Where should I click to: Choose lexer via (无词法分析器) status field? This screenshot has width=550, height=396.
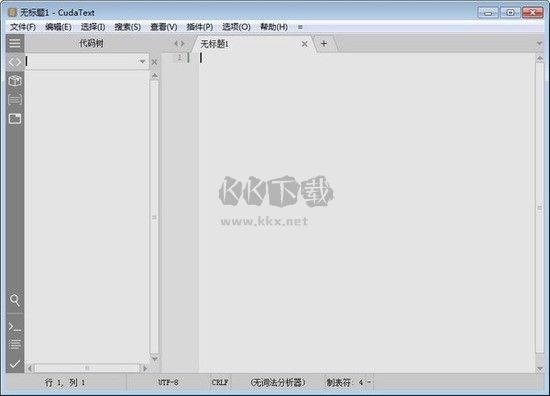click(x=278, y=382)
